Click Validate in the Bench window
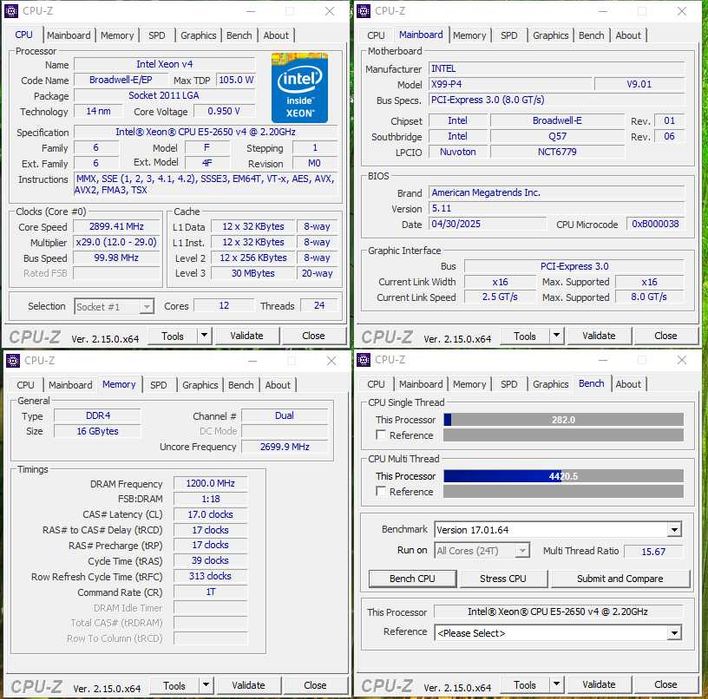The height and width of the screenshot is (699, 708). [599, 685]
